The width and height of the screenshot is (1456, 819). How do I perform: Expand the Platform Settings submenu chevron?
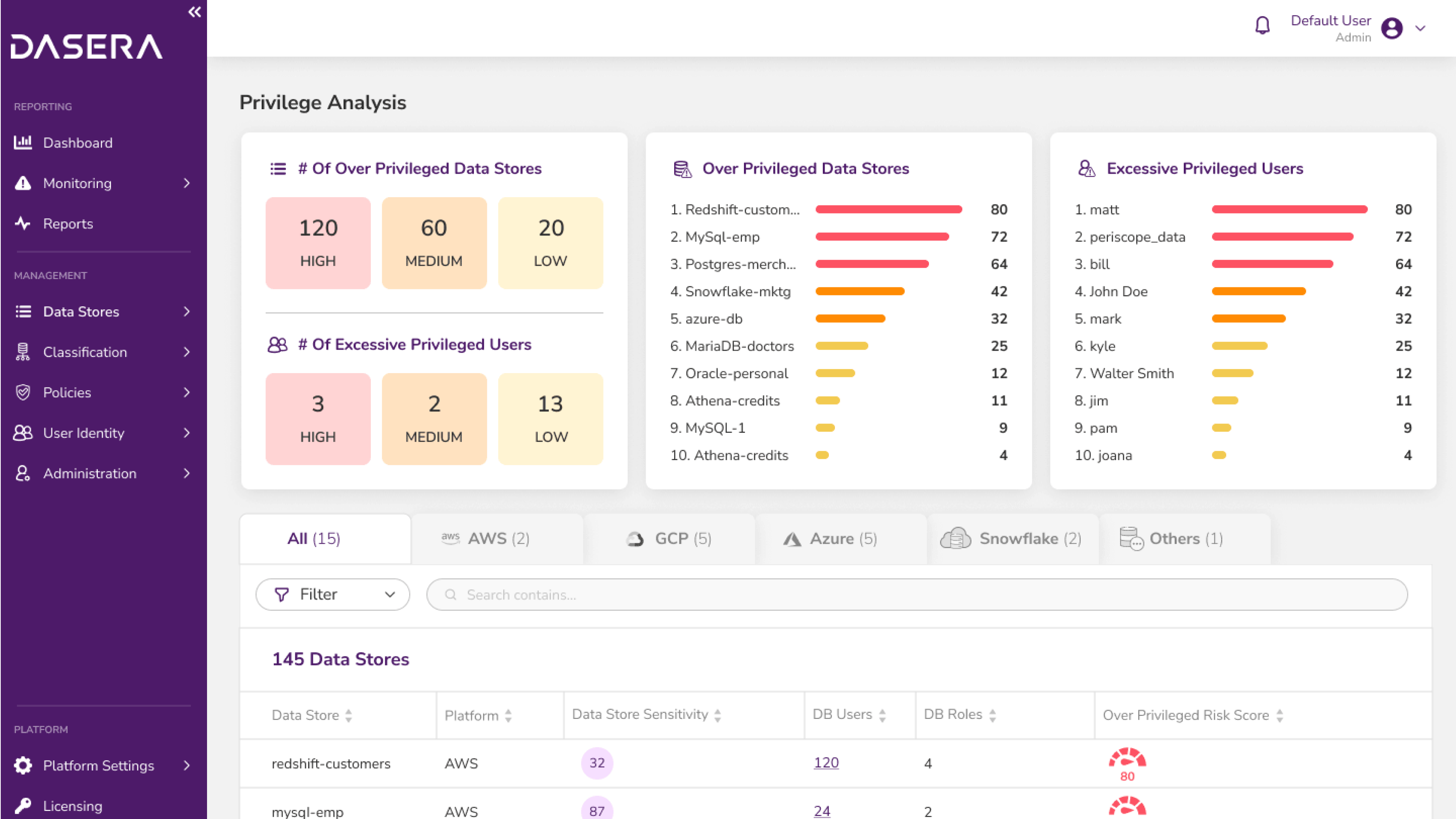(187, 765)
